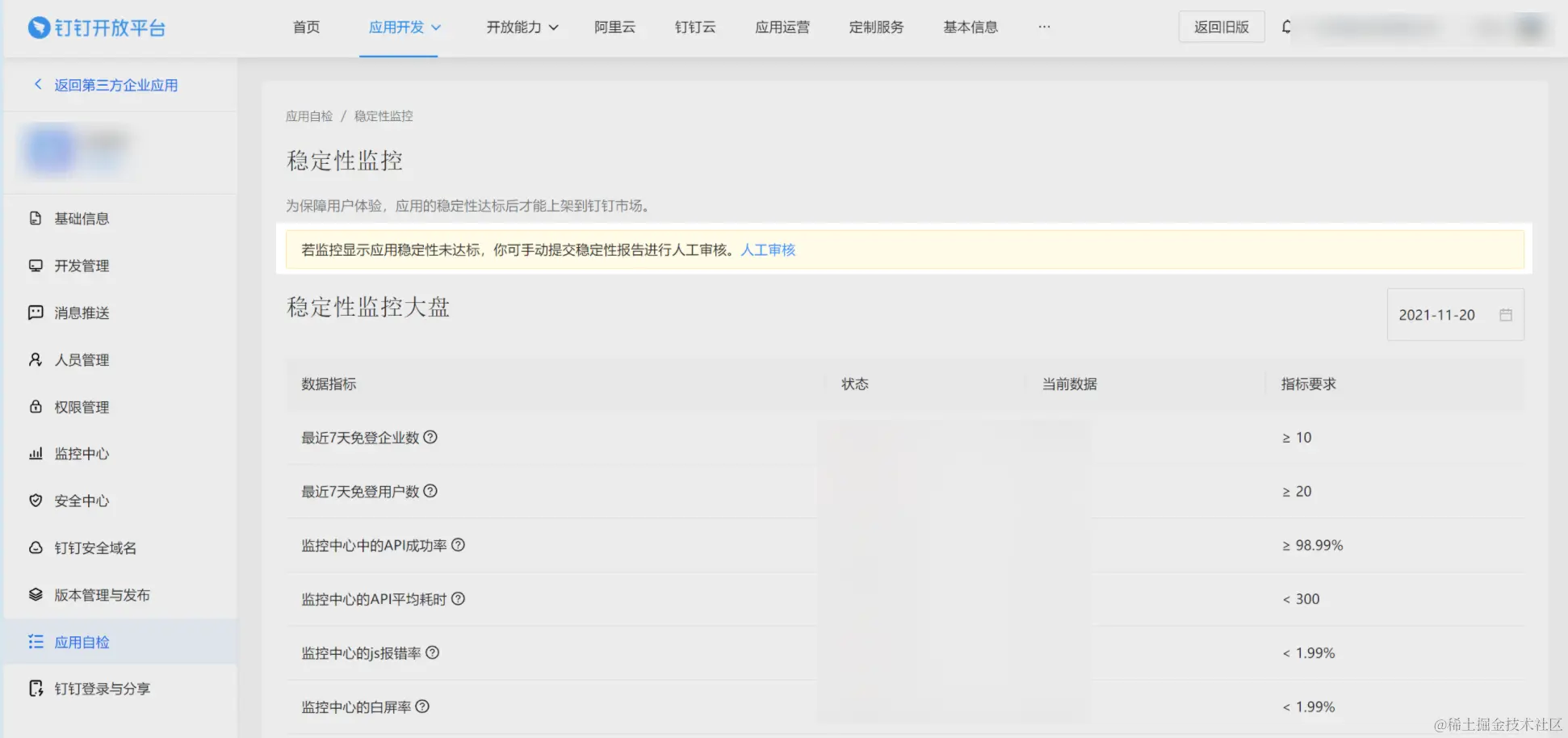Click the < 300 requirement value

tap(1301, 599)
